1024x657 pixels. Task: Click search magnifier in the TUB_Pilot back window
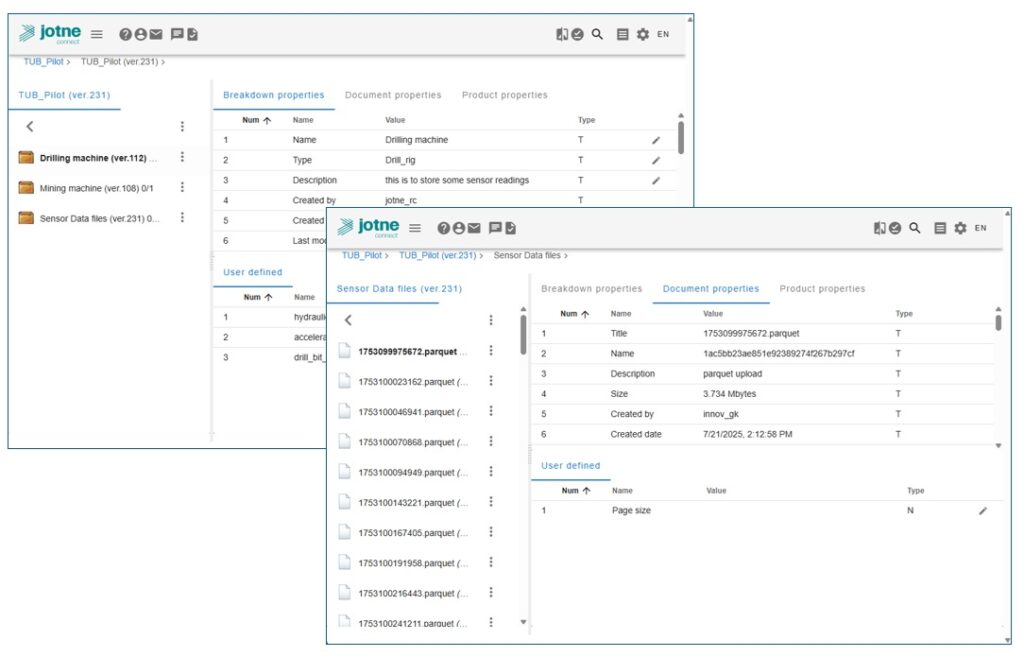coord(597,34)
